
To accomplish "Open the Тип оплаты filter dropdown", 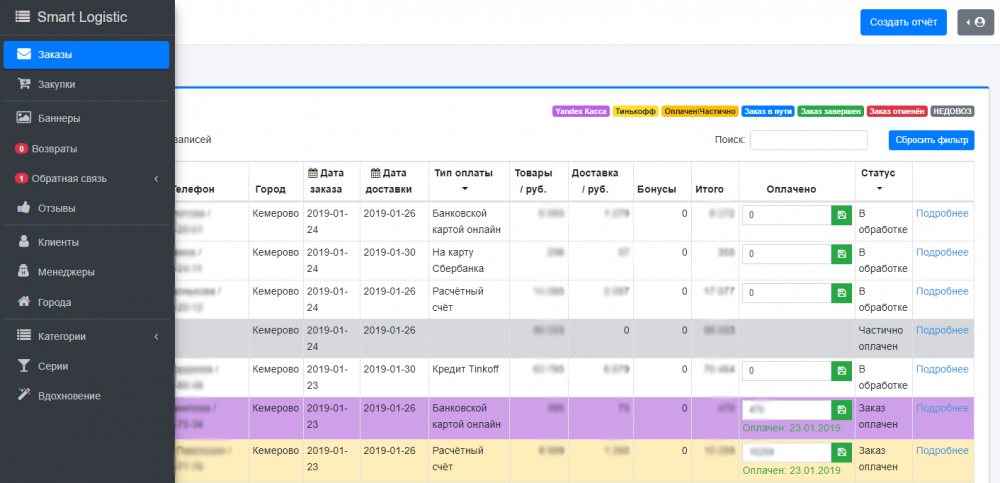I will 464,188.
